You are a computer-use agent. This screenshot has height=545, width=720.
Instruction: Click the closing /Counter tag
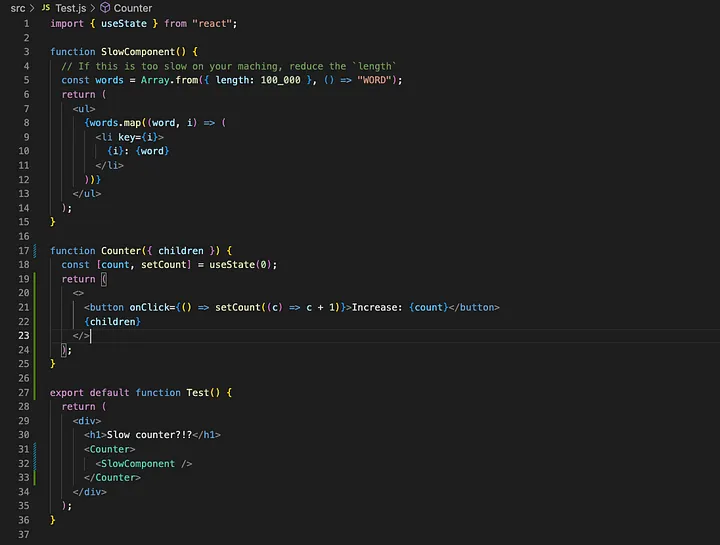coord(112,478)
